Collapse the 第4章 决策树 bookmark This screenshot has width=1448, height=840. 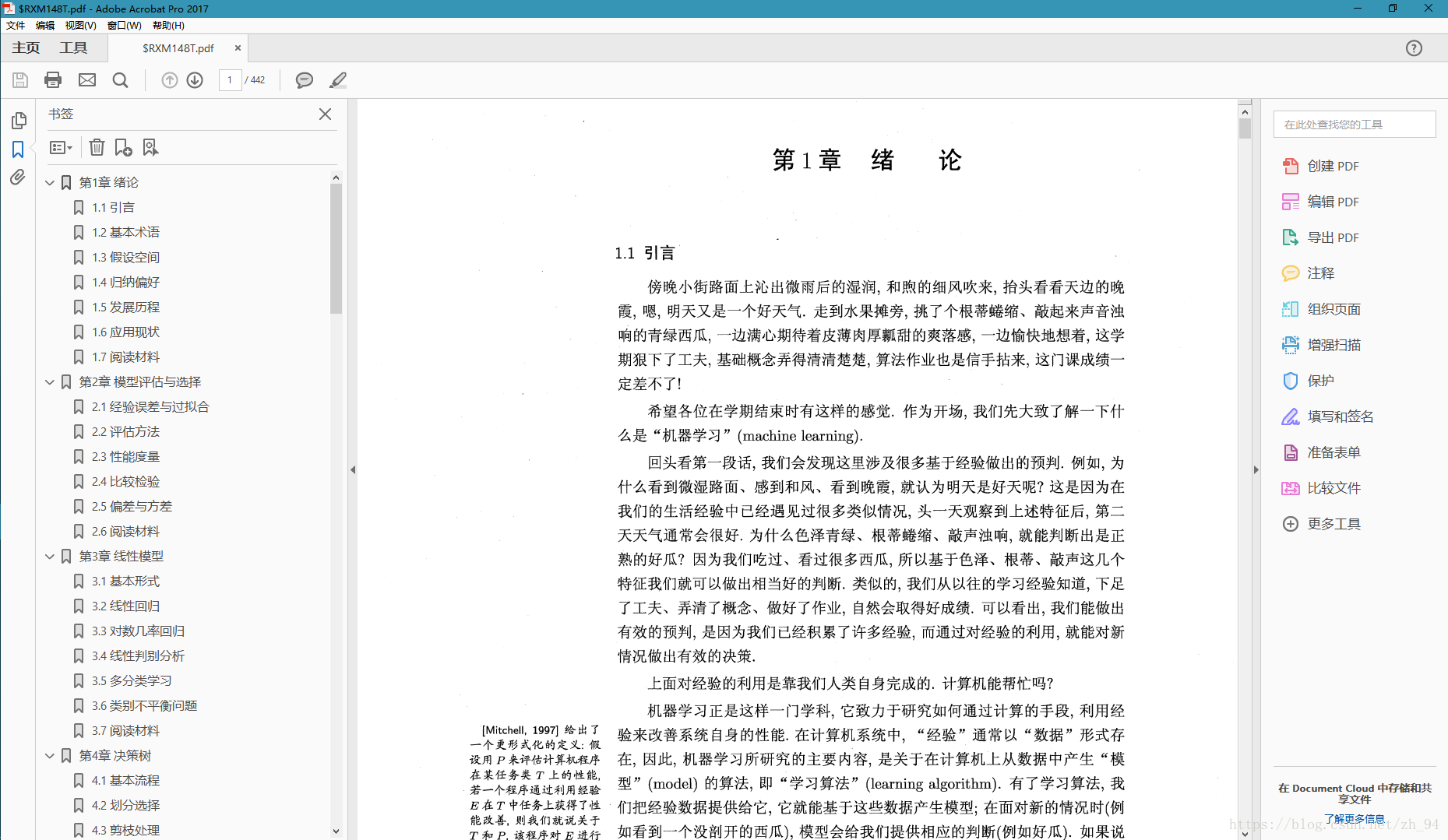point(50,755)
